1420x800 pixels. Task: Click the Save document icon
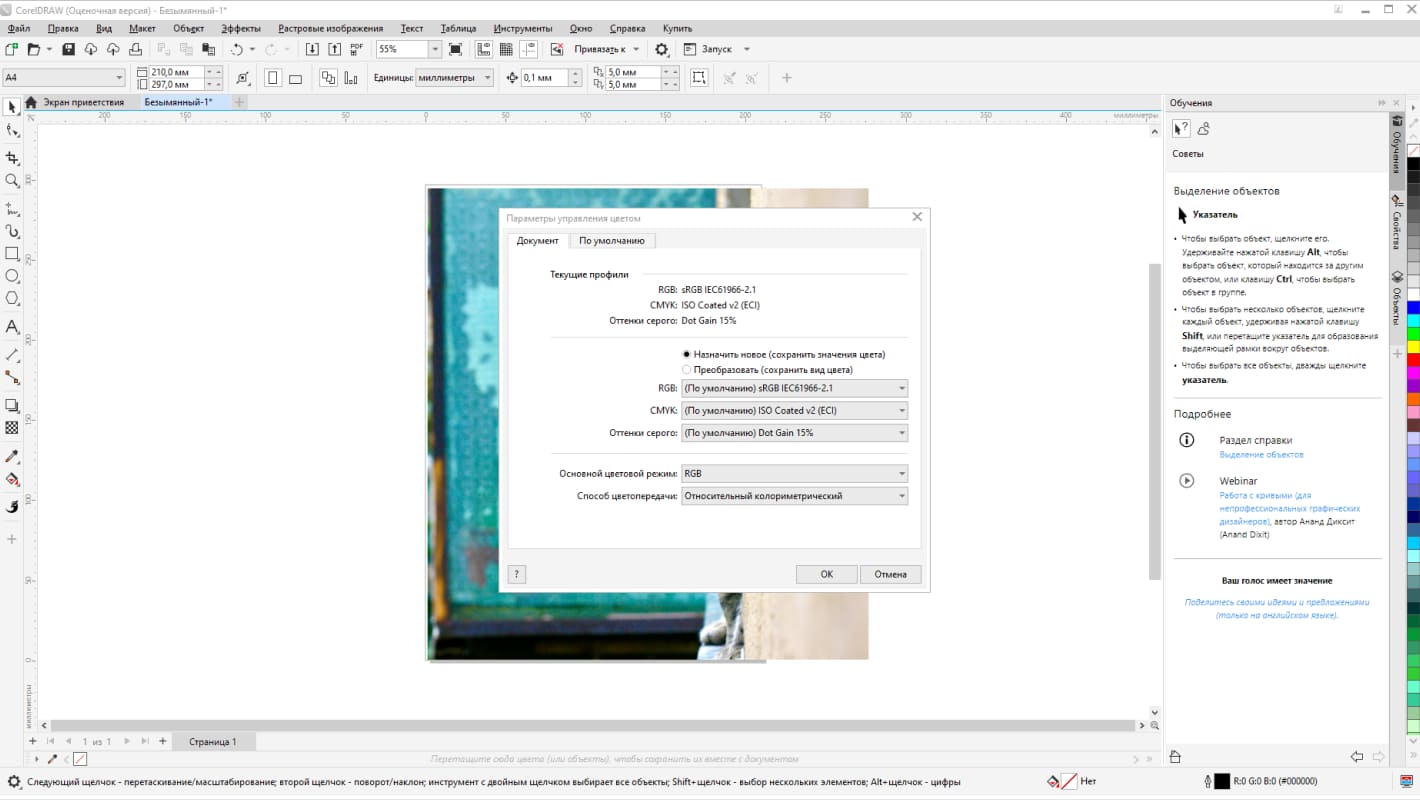pyautogui.click(x=68, y=48)
